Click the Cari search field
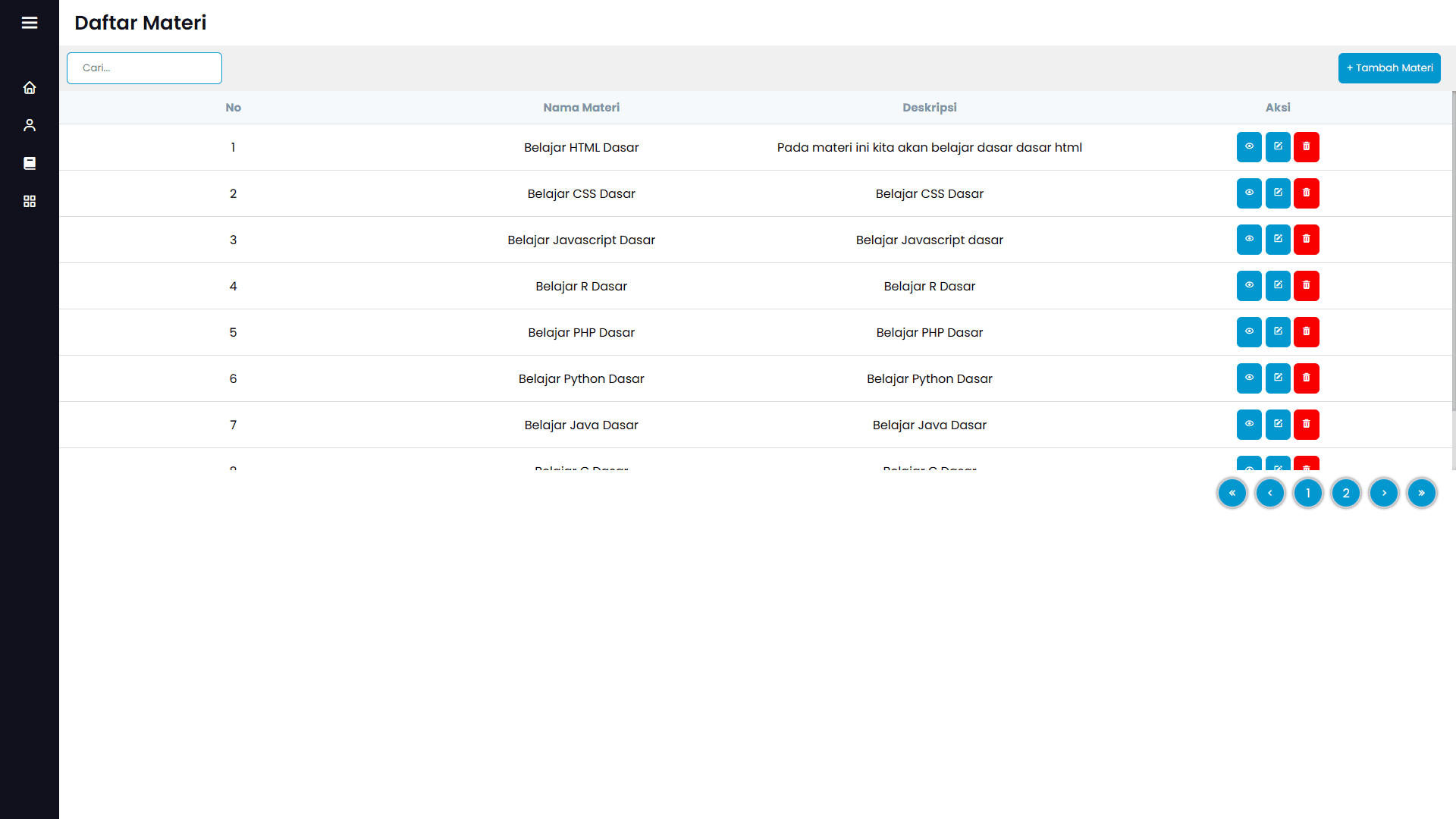The image size is (1456, 819). click(144, 68)
